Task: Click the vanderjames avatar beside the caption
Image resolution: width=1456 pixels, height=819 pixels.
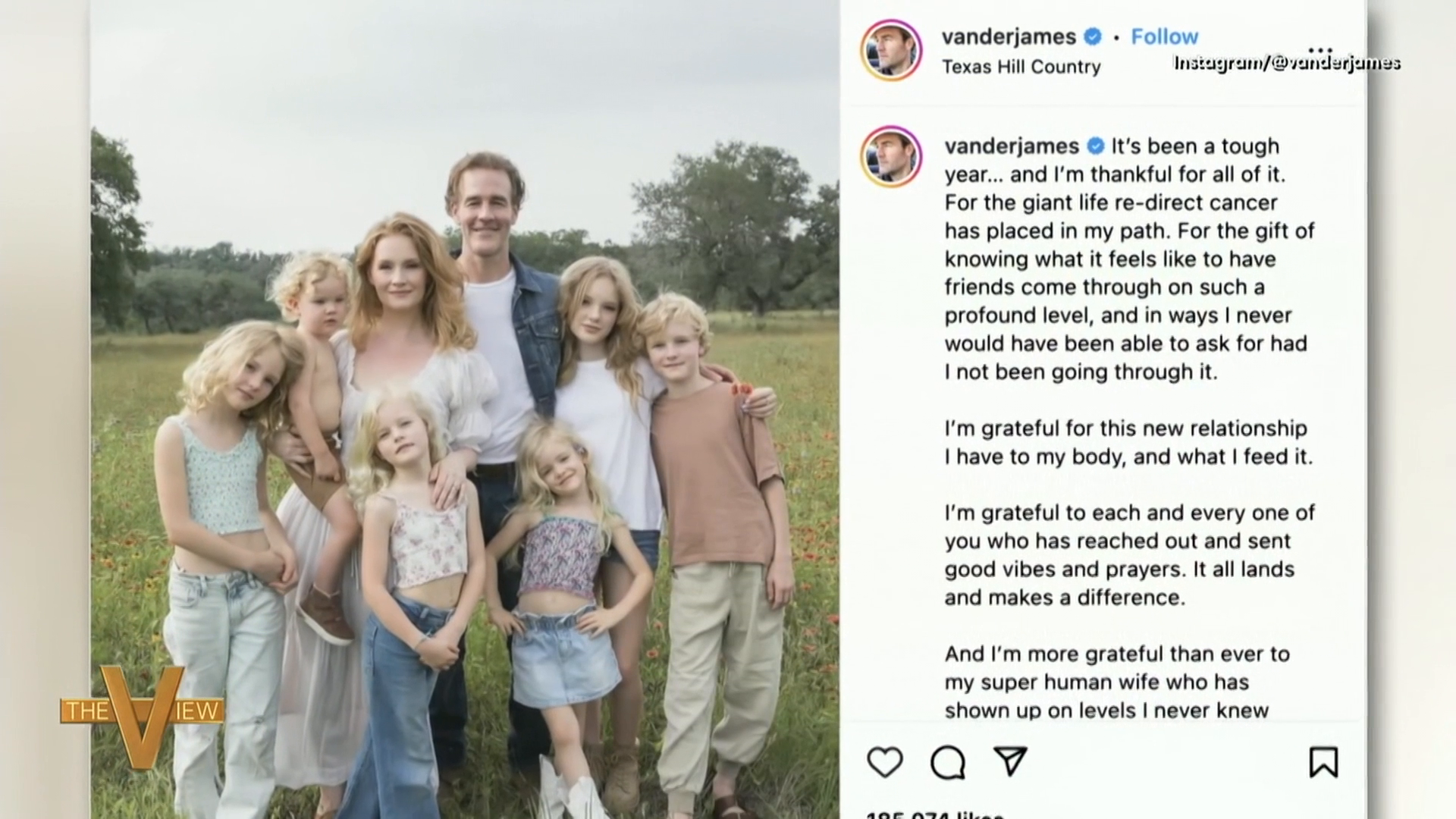Action: (891, 156)
